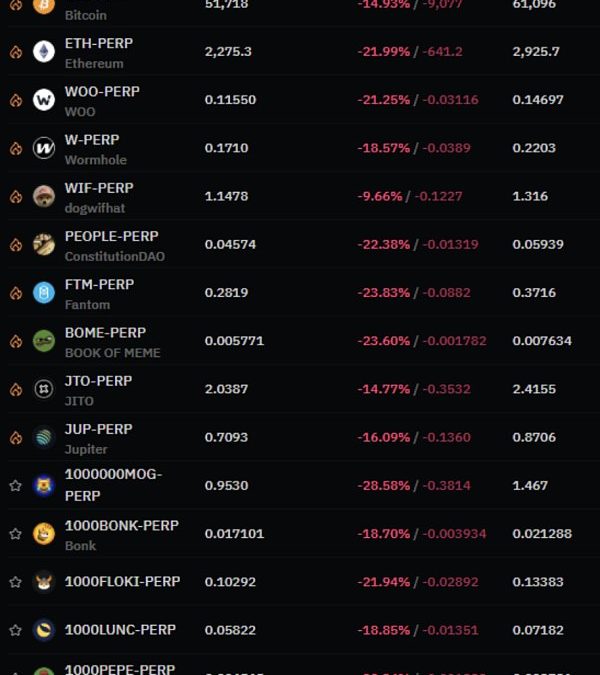Viewport: 600px width, 675px height.
Task: Click the Ethereum coin logo
Action: pos(44,52)
